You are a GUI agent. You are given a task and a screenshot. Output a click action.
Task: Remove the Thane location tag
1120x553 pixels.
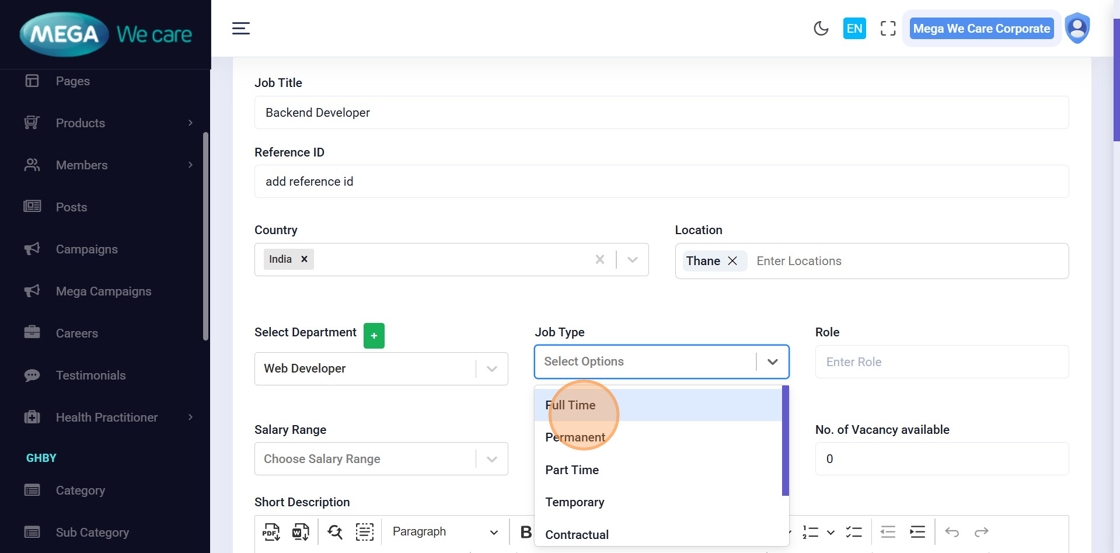click(x=732, y=261)
